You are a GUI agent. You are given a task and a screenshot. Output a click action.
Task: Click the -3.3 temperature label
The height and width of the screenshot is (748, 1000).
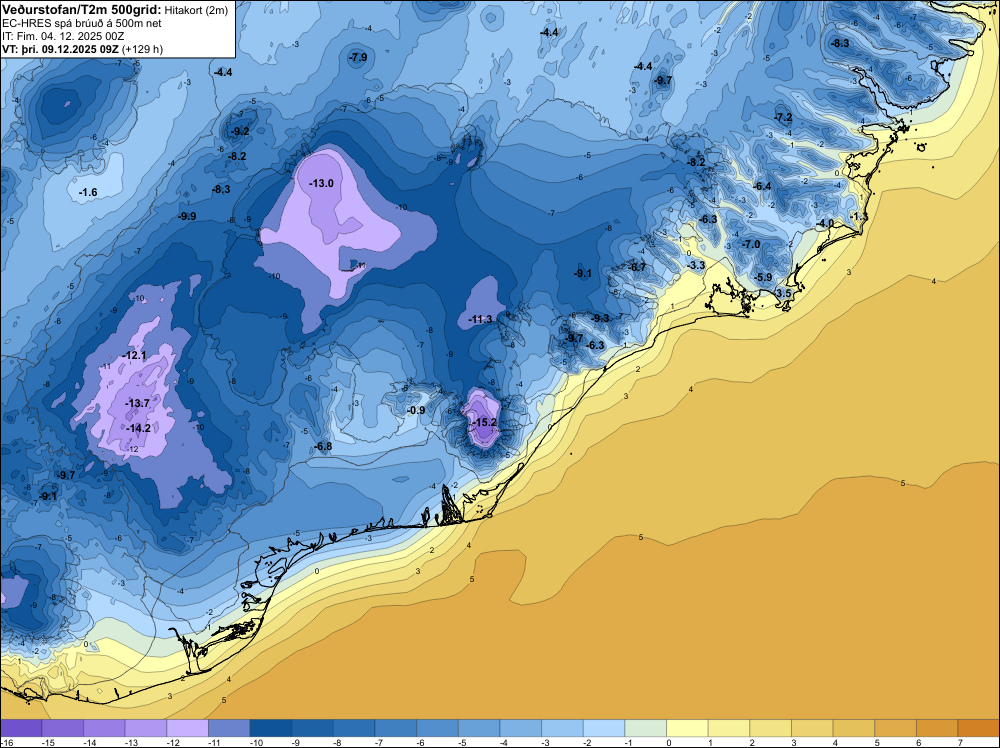pyautogui.click(x=696, y=265)
